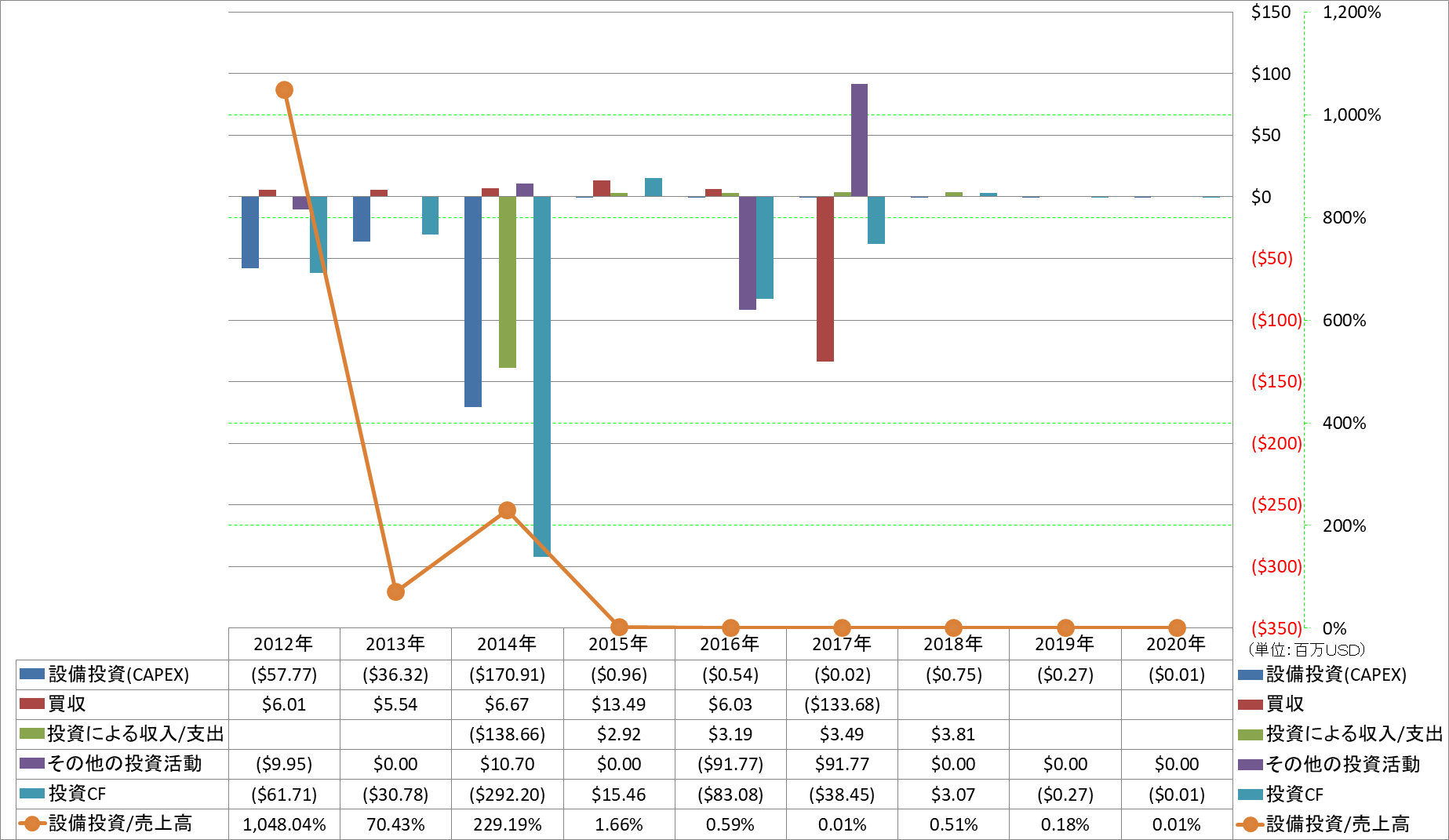Select the 2013年 column header
Image resolution: width=1449 pixels, height=840 pixels.
click(x=395, y=644)
